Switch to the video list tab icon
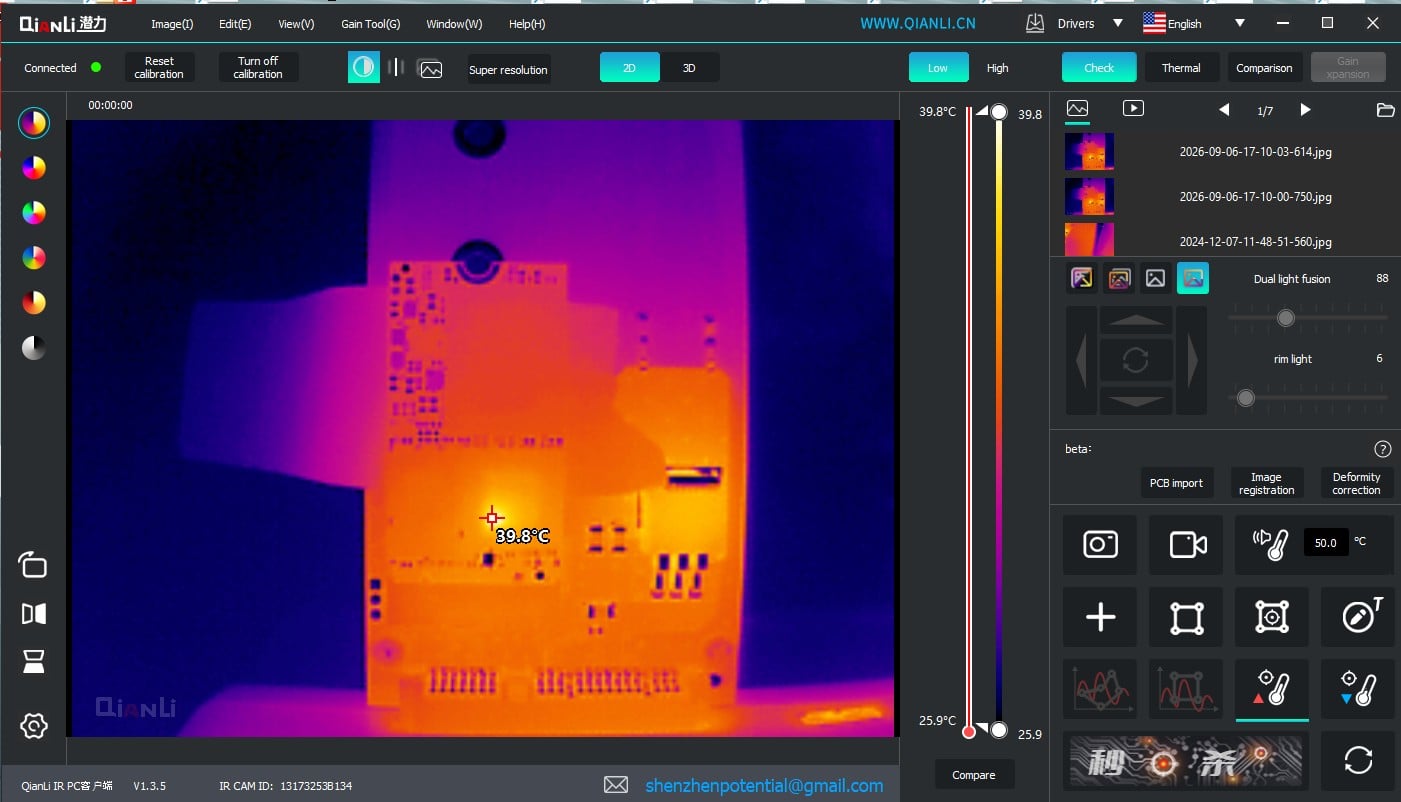1401x802 pixels. point(1133,108)
